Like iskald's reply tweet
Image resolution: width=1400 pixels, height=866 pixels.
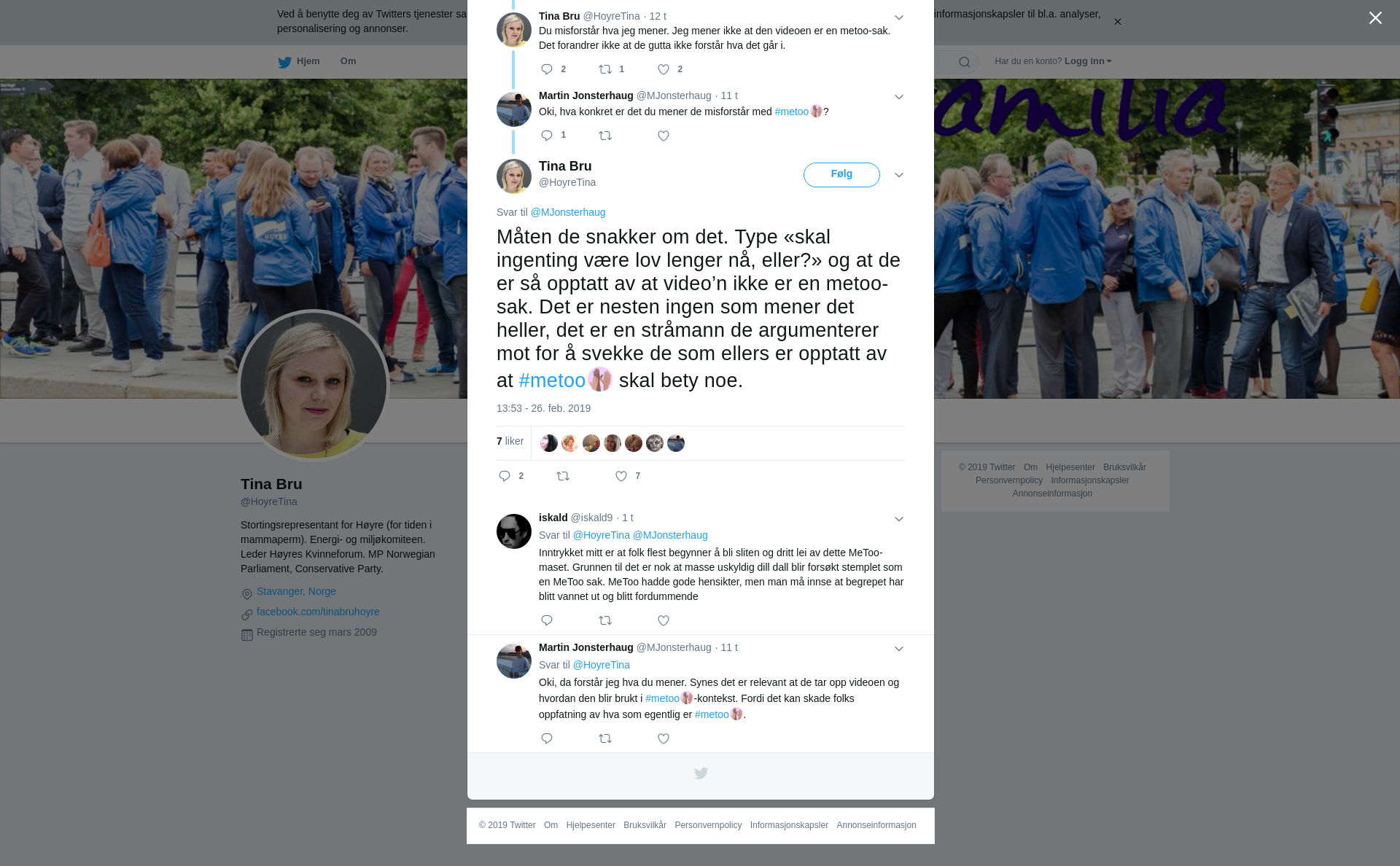(664, 620)
